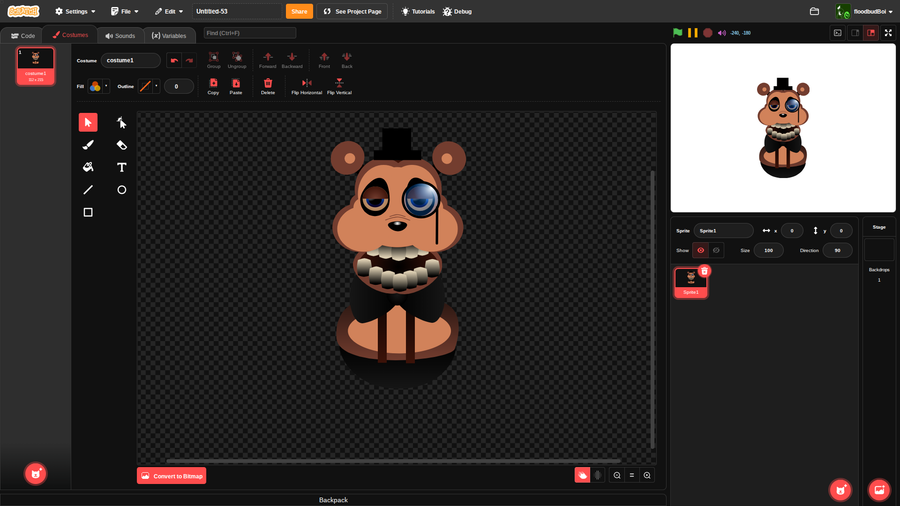Hide the sprite with crossed-eye icon

[x=716, y=250]
